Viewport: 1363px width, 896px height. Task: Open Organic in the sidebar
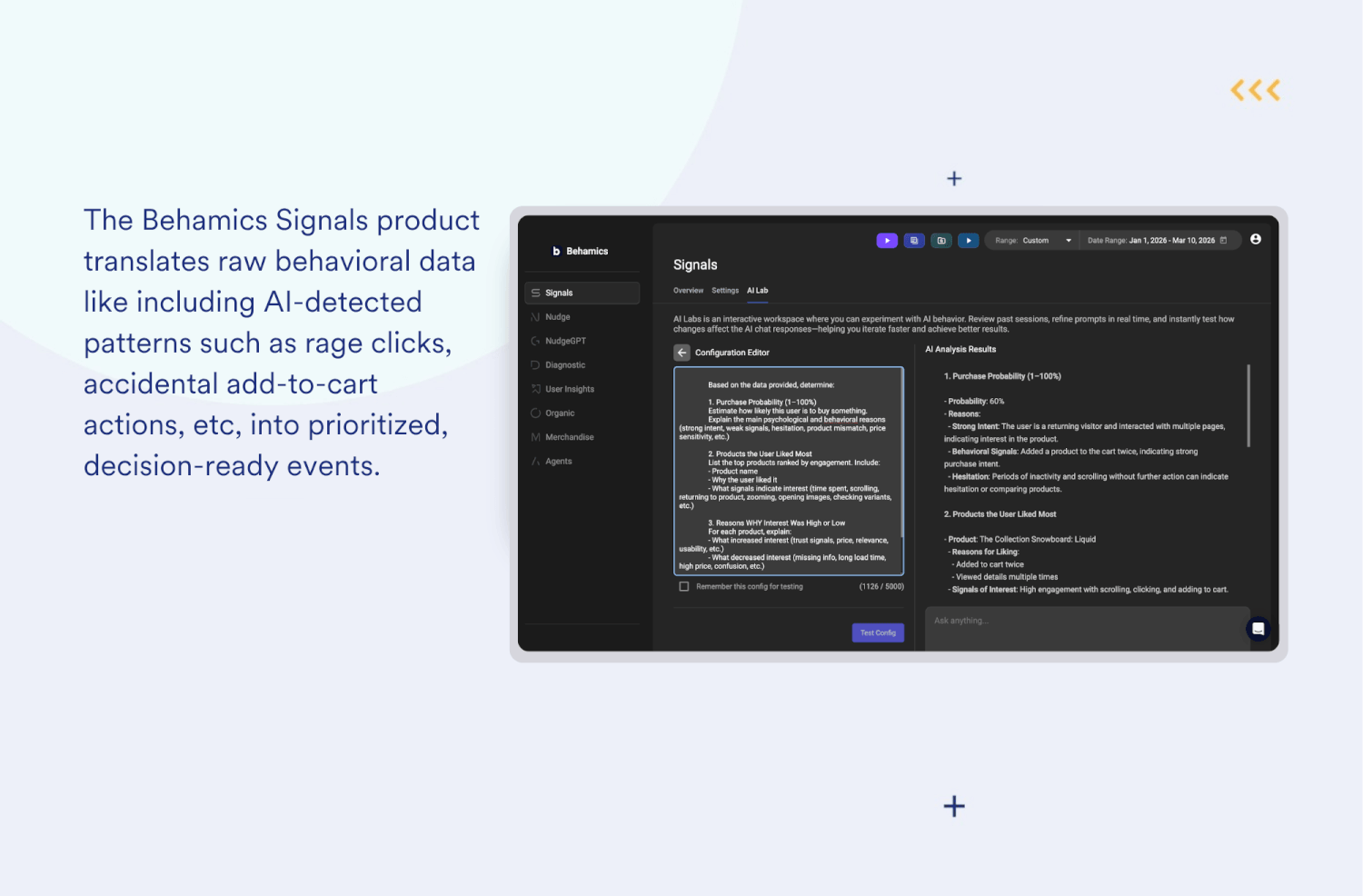point(582,413)
